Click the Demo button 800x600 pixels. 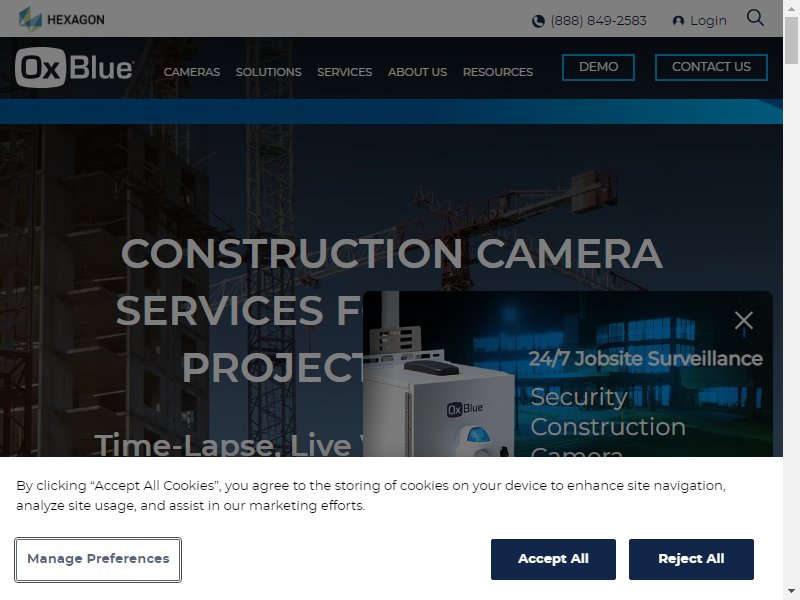[x=598, y=67]
